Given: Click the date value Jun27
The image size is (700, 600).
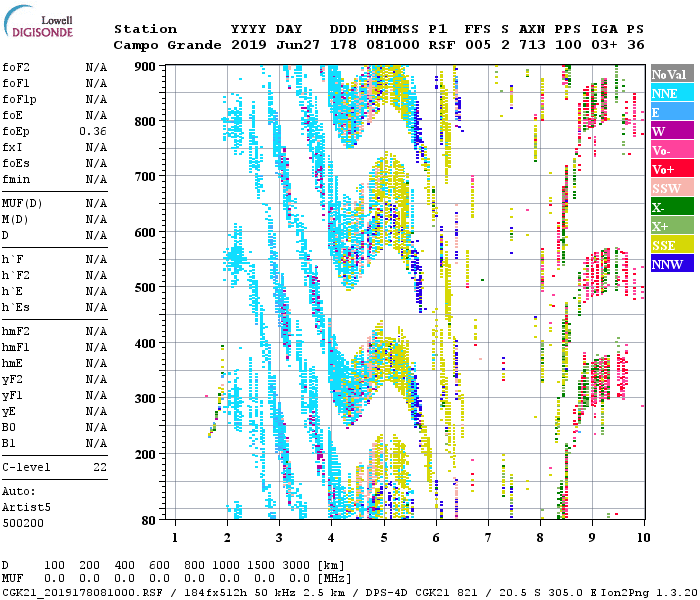Looking at the screenshot, I should [298, 45].
